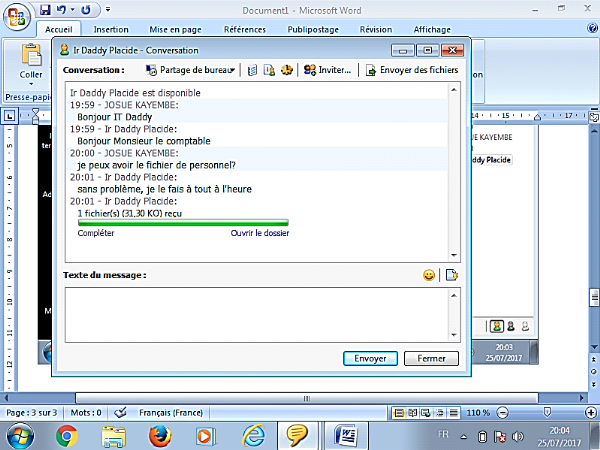The image size is (600, 450).
Task: Open Internet Explorer from taskbar
Action: 253,436
